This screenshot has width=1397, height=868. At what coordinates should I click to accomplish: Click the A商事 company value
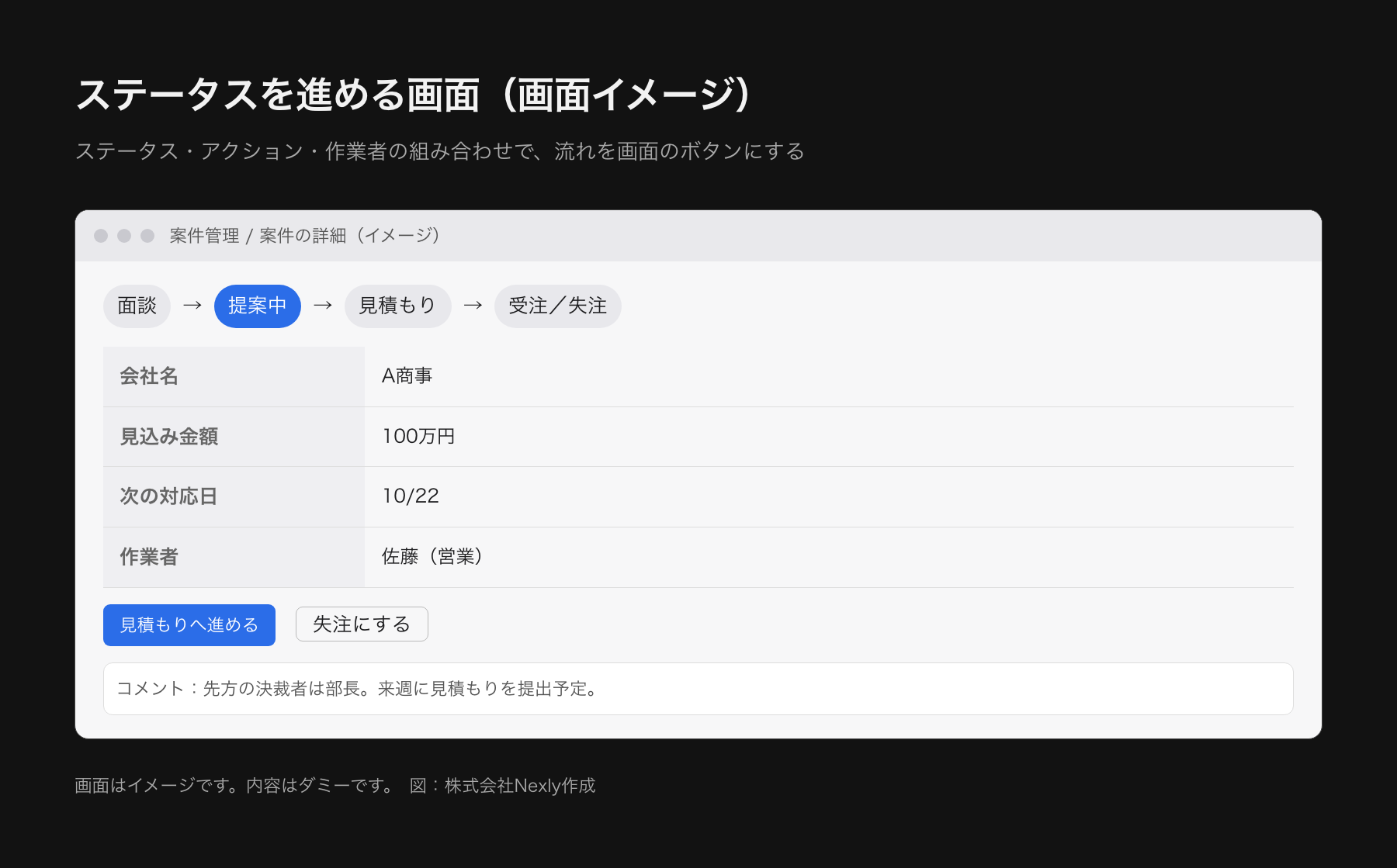click(407, 376)
